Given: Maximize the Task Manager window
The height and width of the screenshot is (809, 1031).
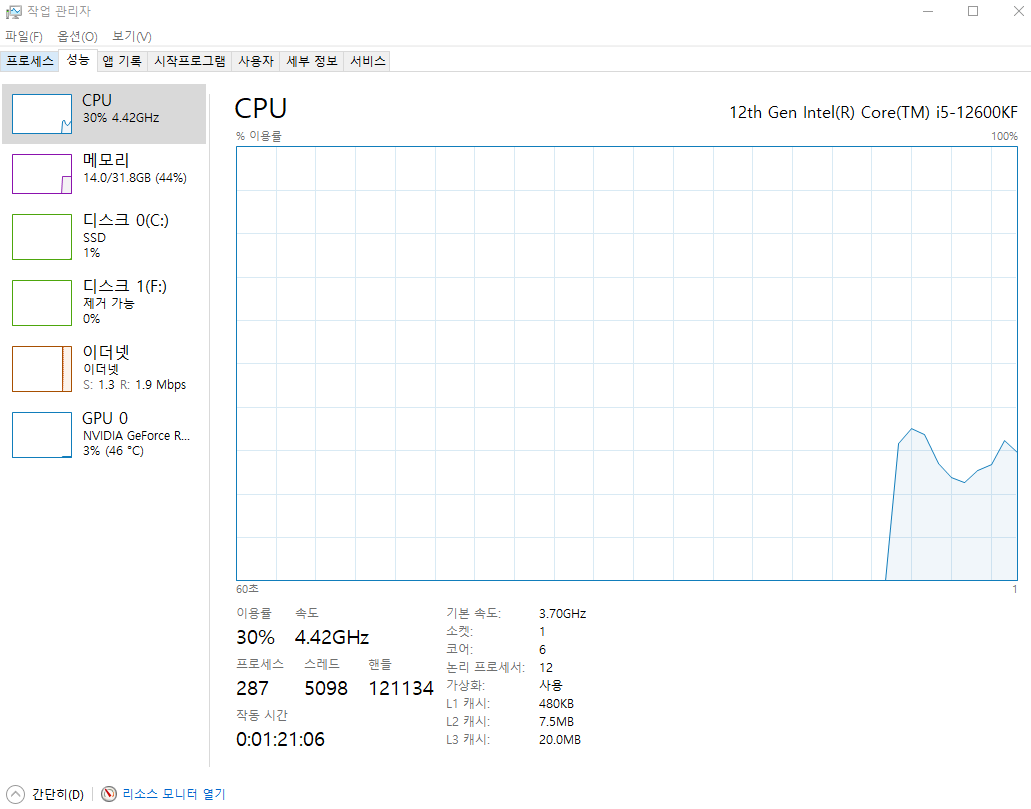Looking at the screenshot, I should pyautogui.click(x=973, y=11).
